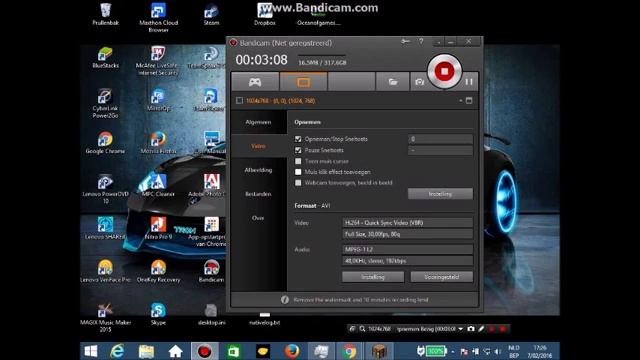Open the Afbeelding settings tab

(258, 170)
